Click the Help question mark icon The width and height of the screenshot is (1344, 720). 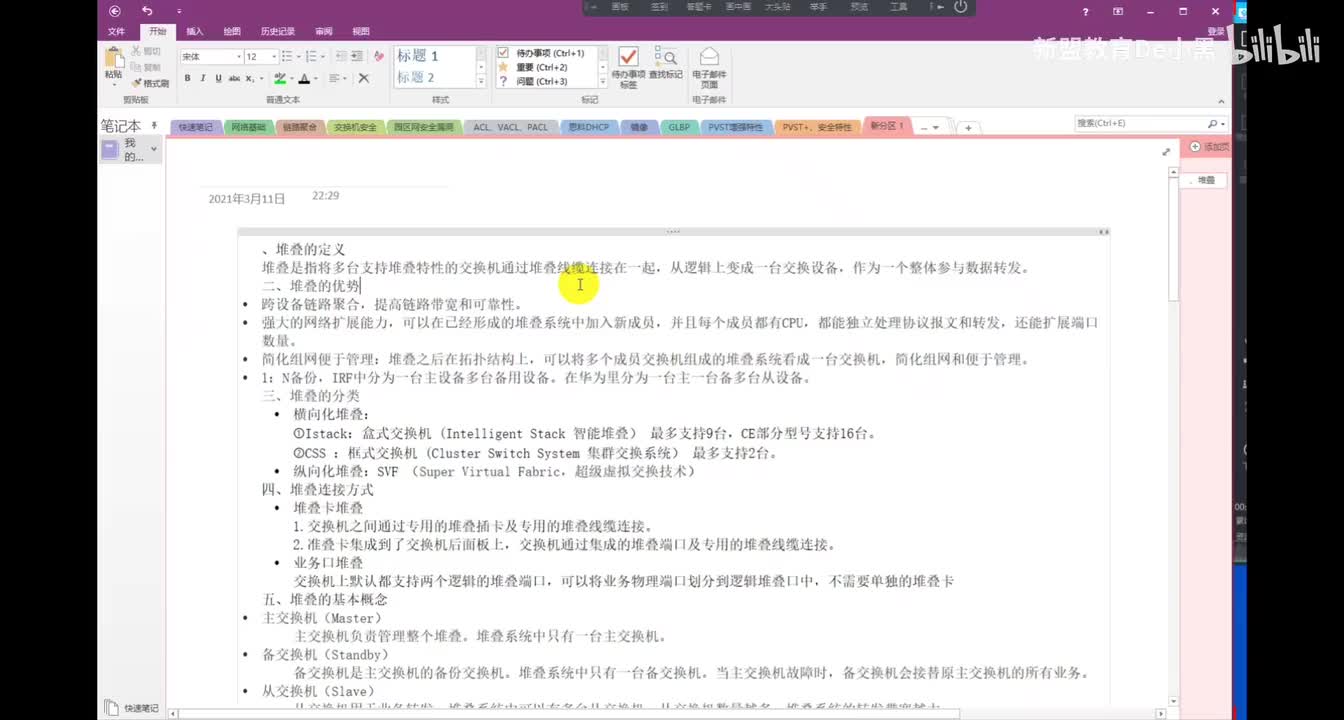click(x=1086, y=12)
